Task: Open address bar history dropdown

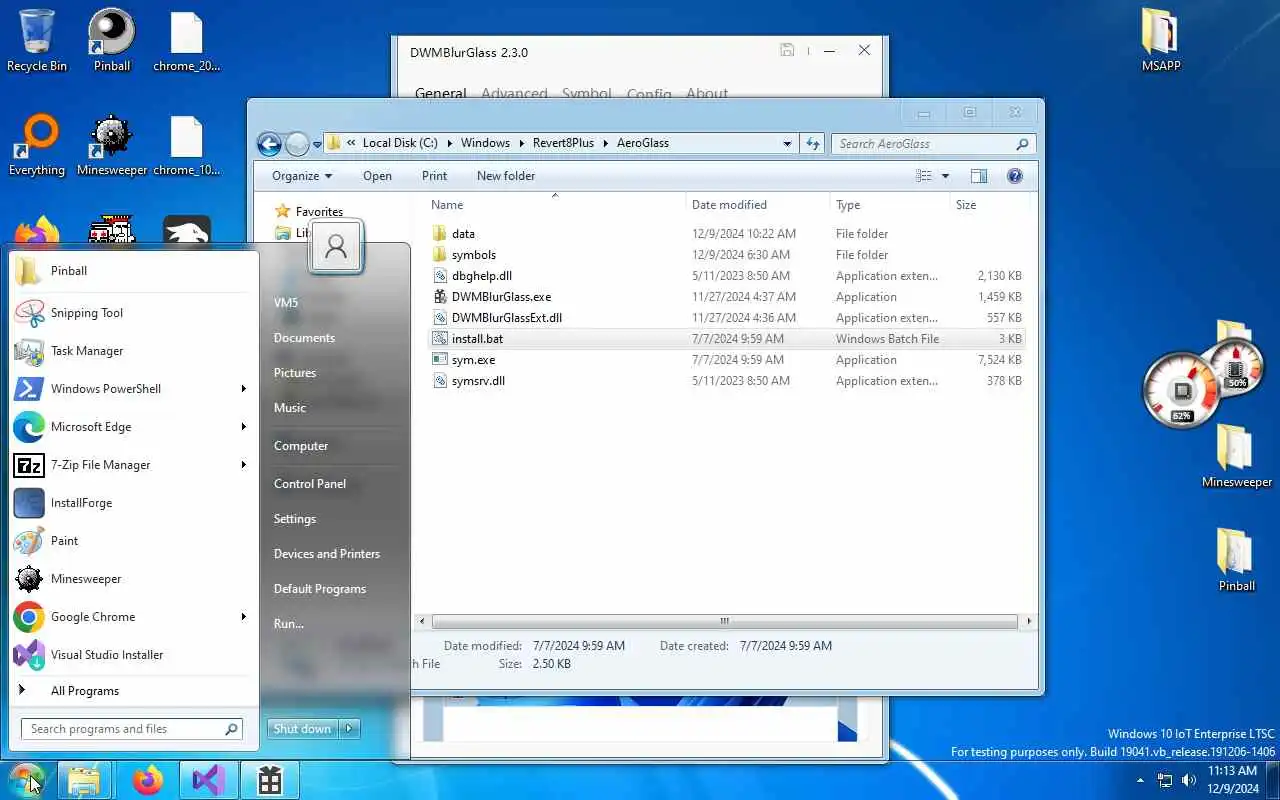Action: coord(788,144)
